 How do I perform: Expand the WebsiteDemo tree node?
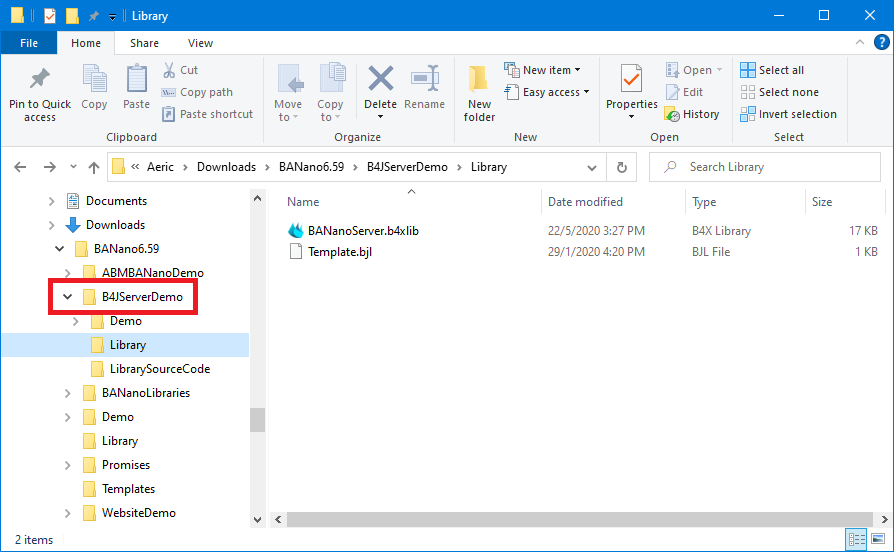coord(67,513)
